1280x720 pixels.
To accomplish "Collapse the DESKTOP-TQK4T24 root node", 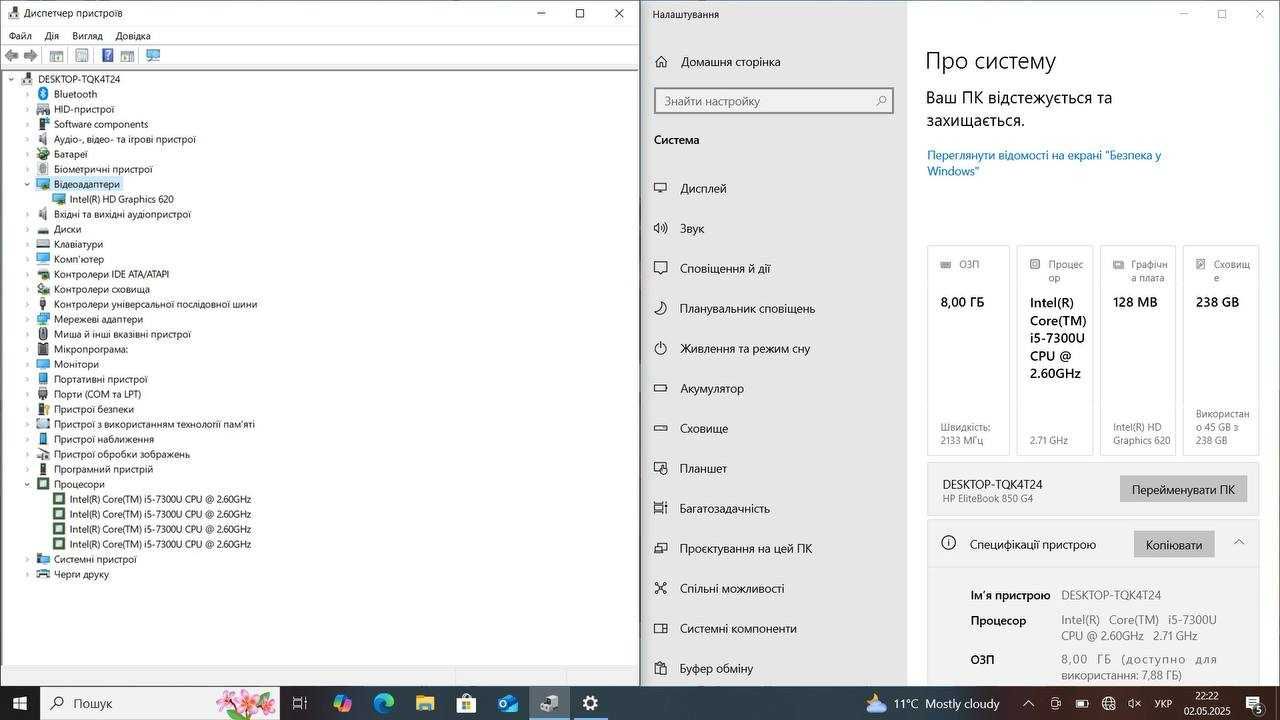I will coord(12,79).
